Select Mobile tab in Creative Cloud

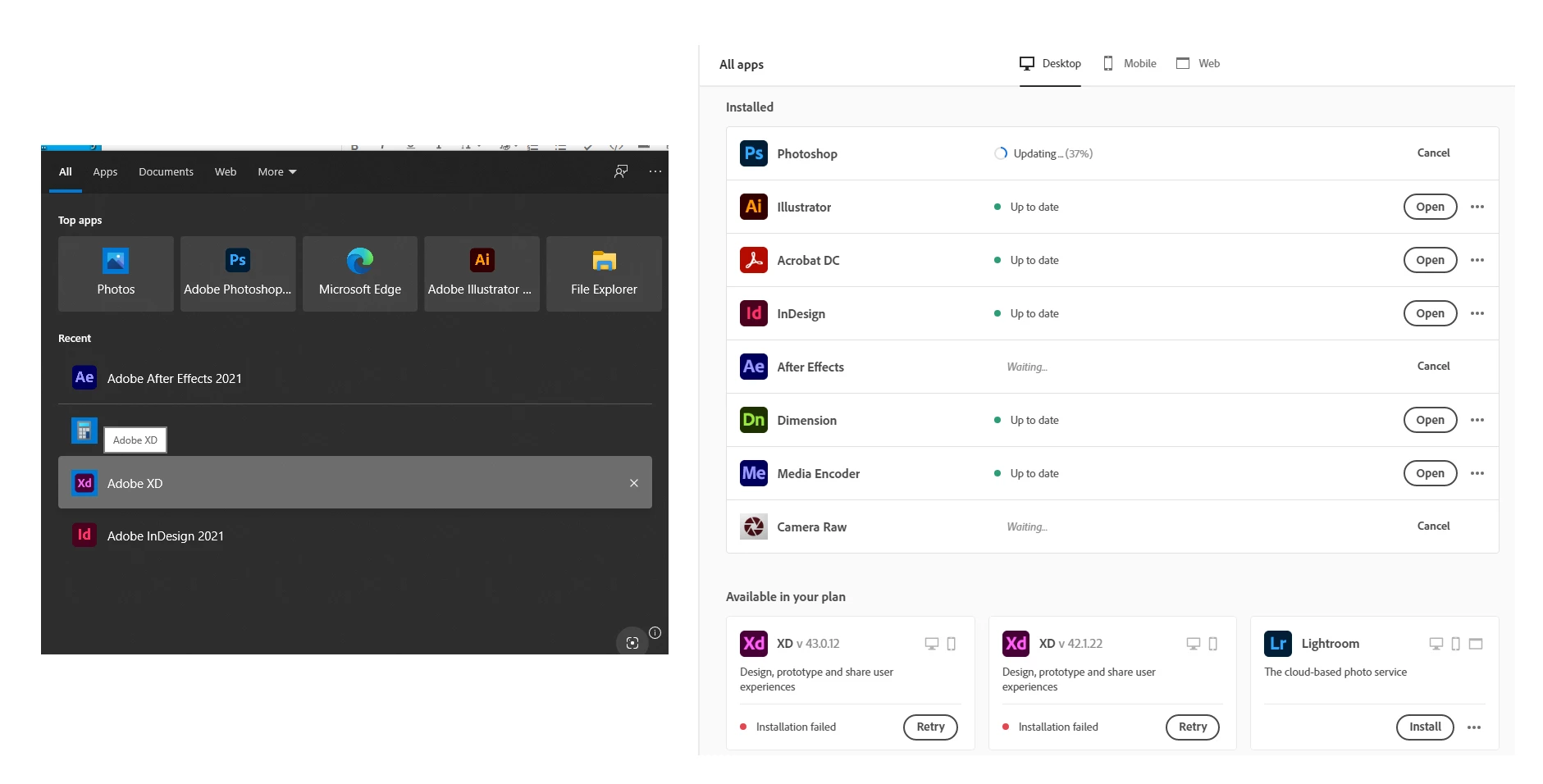[1130, 63]
